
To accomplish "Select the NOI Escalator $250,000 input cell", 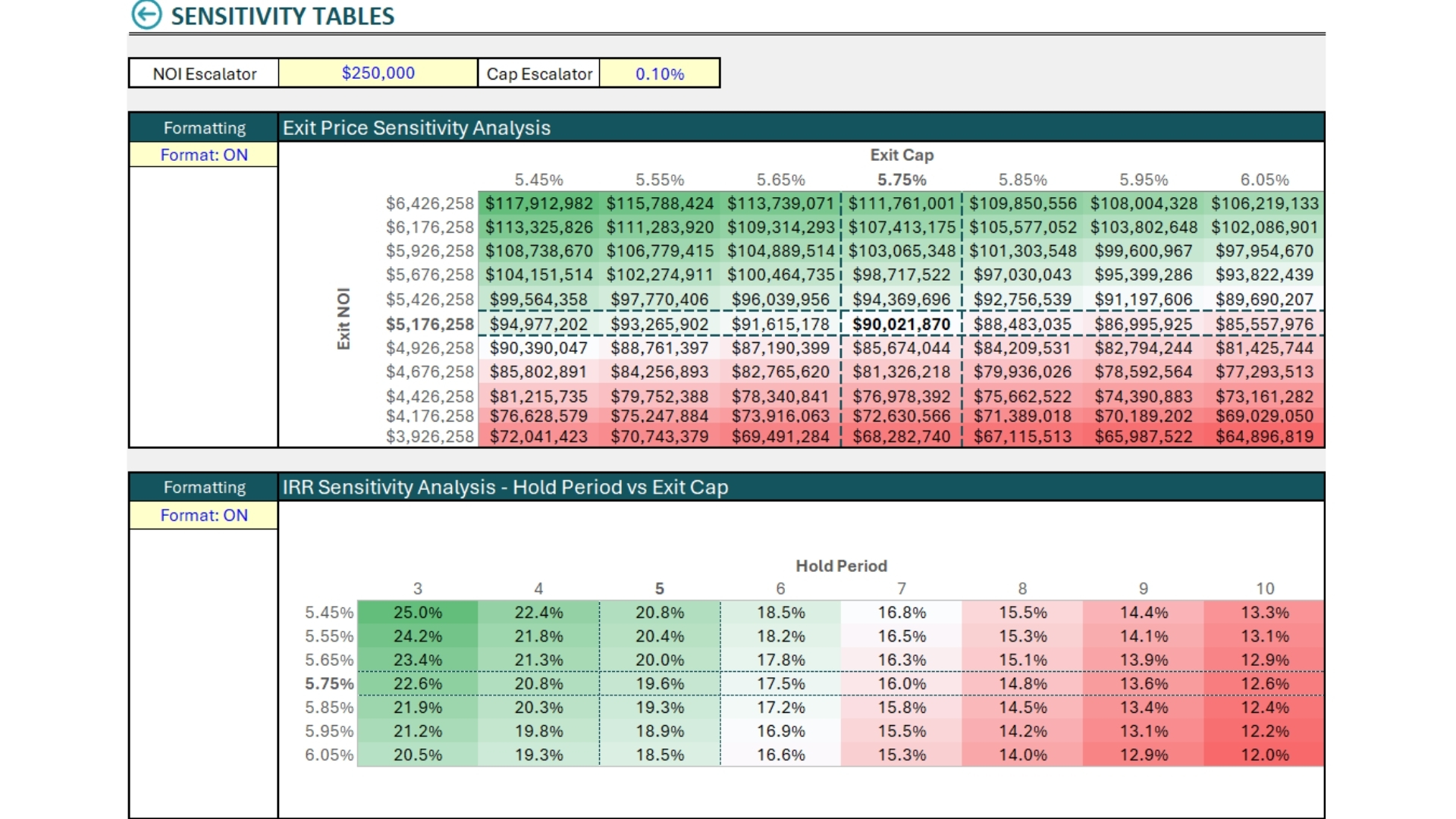I will point(378,74).
